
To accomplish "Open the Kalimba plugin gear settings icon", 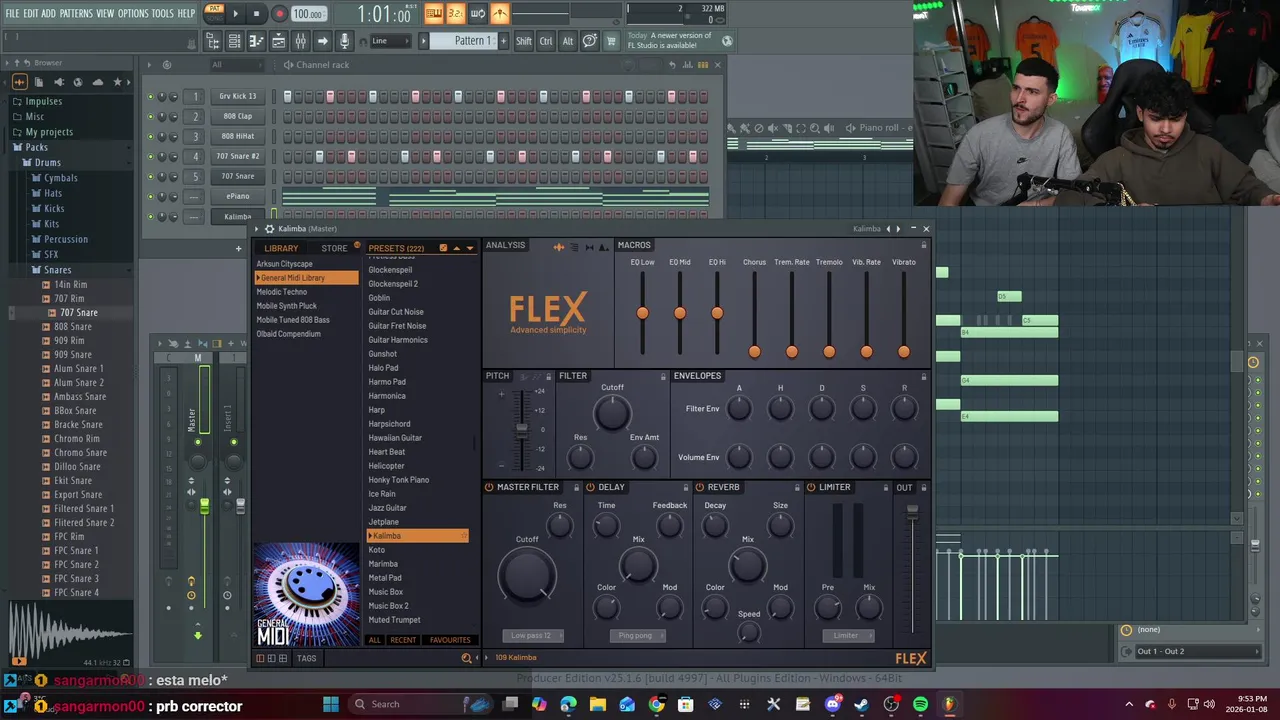I will pos(269,229).
